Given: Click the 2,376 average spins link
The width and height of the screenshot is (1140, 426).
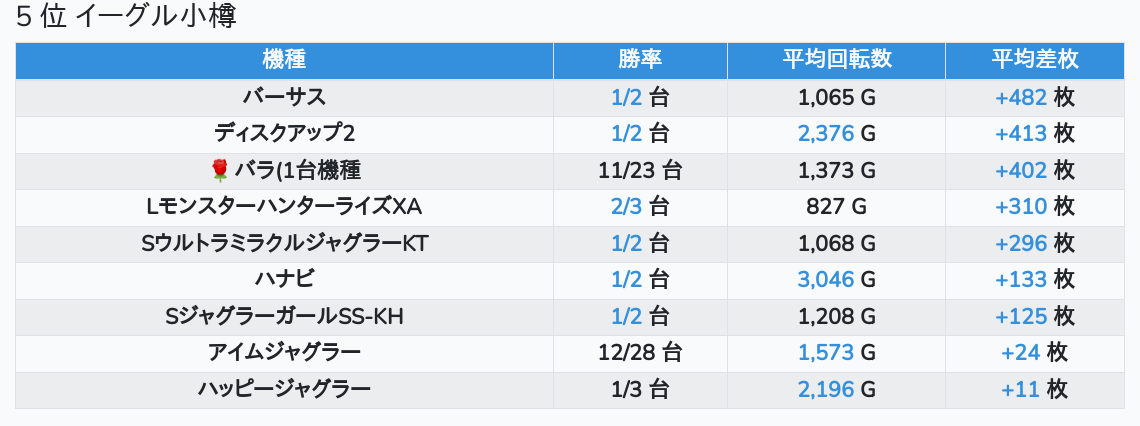Looking at the screenshot, I should point(825,134).
